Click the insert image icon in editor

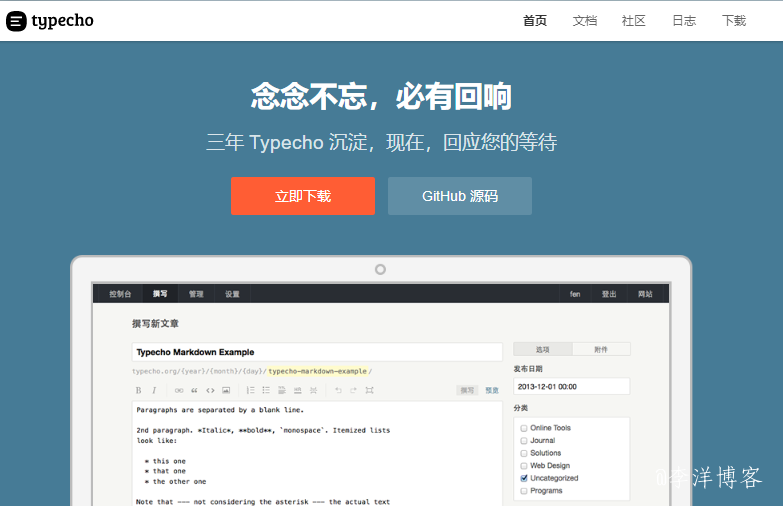pyautogui.click(x=226, y=390)
